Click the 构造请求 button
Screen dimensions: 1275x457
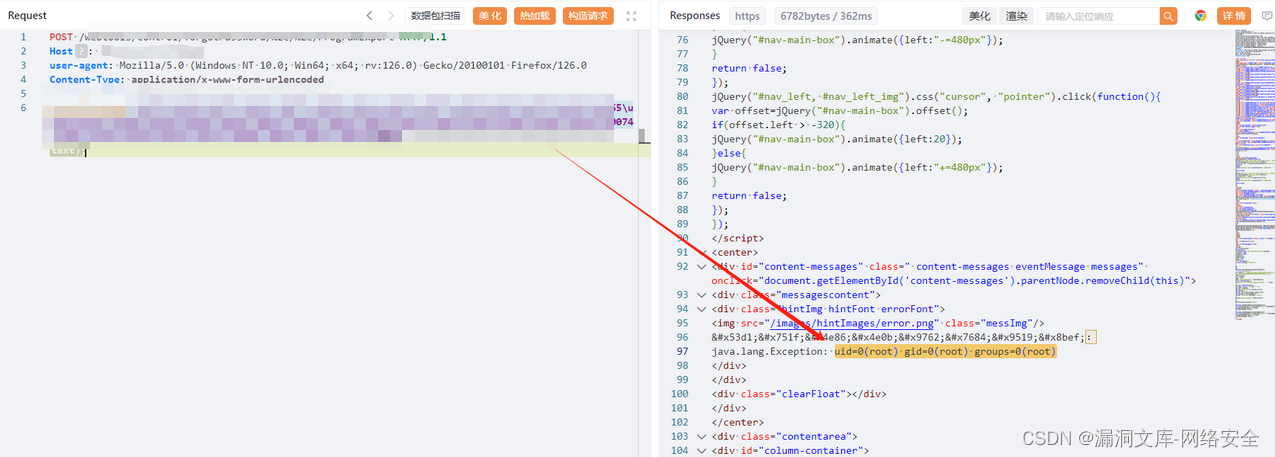[x=587, y=15]
